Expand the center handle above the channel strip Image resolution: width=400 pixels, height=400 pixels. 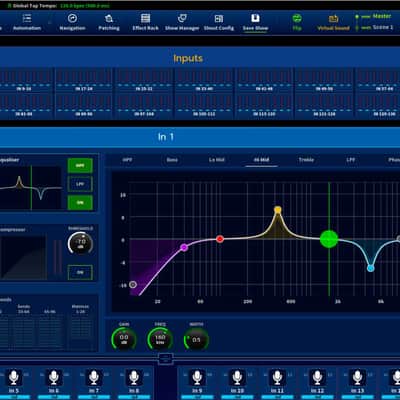(x=166, y=359)
